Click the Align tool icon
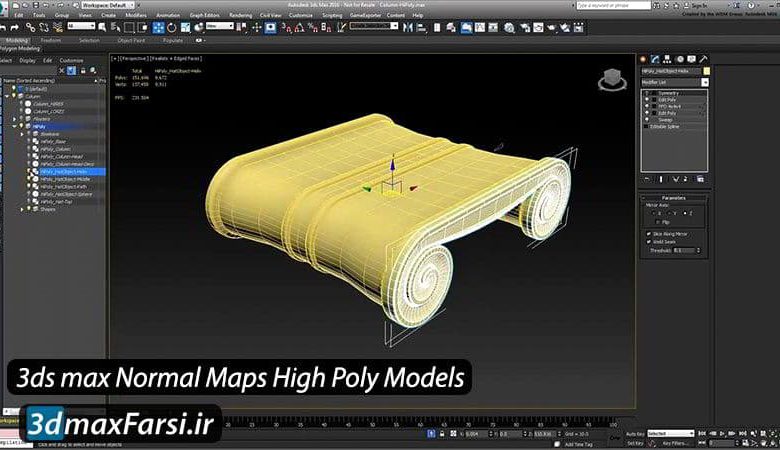The height and width of the screenshot is (450, 780). tap(421, 28)
